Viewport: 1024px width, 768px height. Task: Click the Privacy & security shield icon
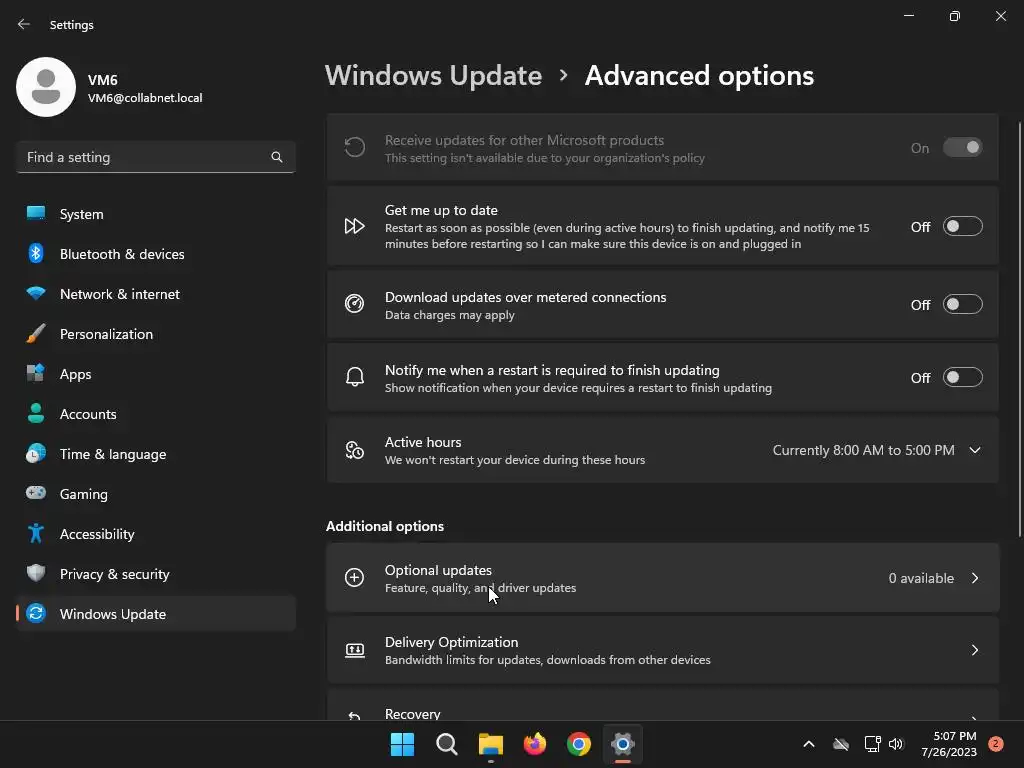coord(36,573)
